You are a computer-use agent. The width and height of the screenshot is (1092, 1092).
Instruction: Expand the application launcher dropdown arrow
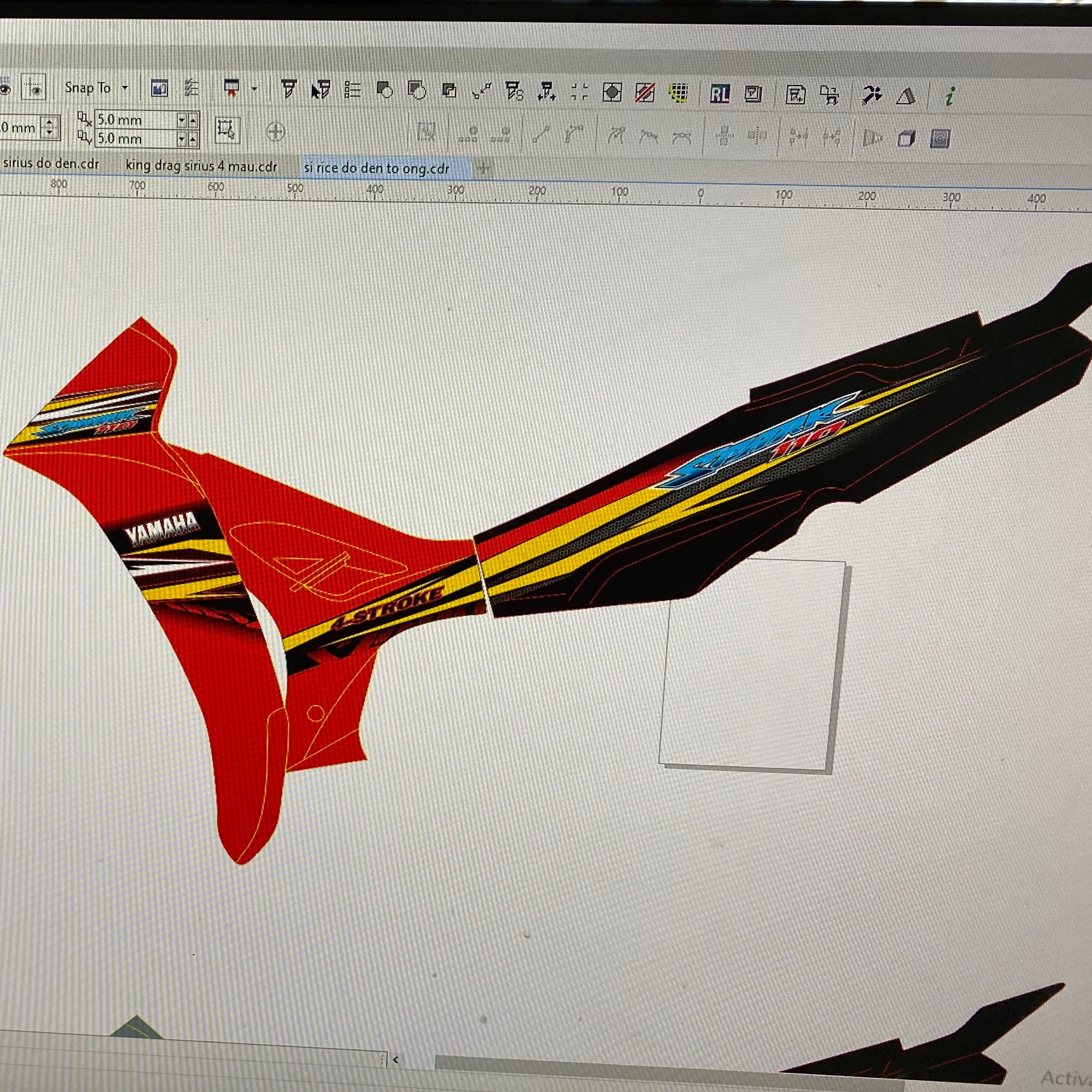point(254,89)
